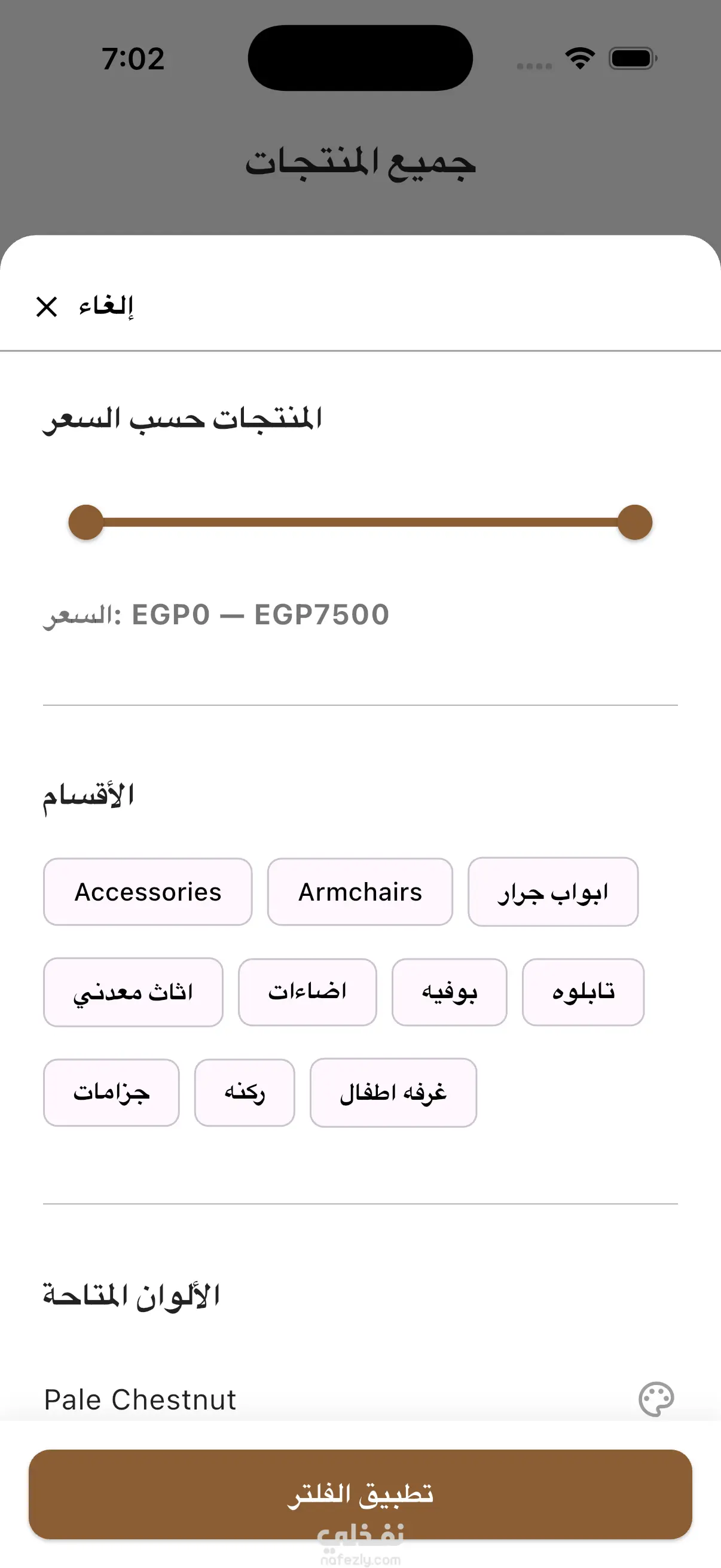721x1568 pixels.
Task: Tap the Wi-Fi status icon
Action: 580,59
